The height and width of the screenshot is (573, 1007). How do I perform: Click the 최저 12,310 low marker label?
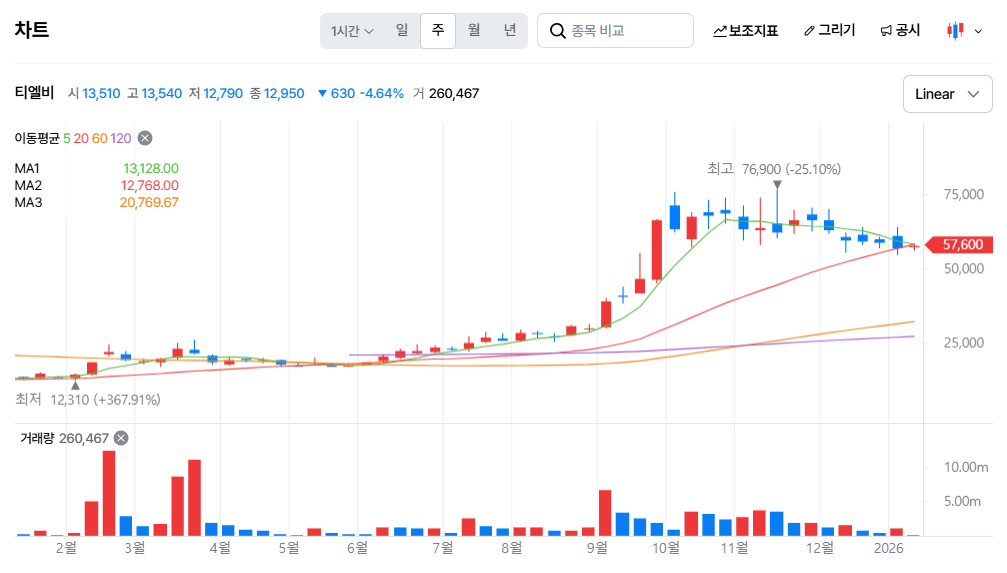click(88, 400)
